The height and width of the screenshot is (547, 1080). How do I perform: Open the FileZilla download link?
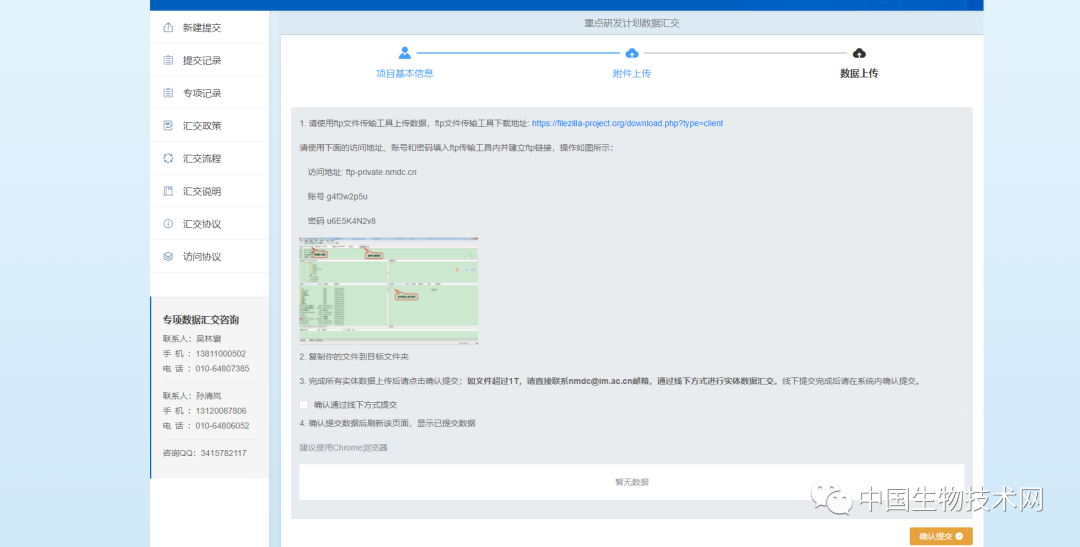coord(627,124)
